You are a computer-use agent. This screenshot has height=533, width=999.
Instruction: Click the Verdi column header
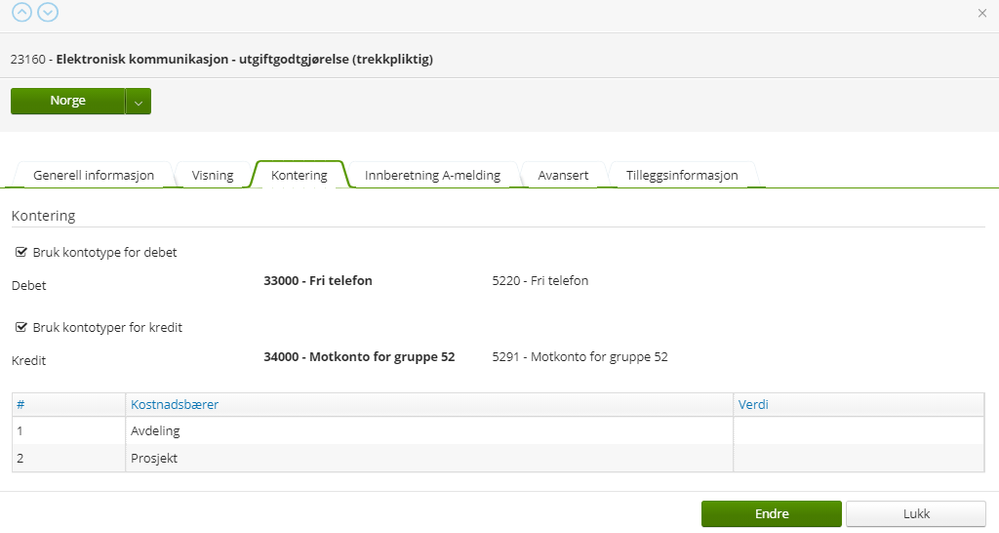[753, 405]
